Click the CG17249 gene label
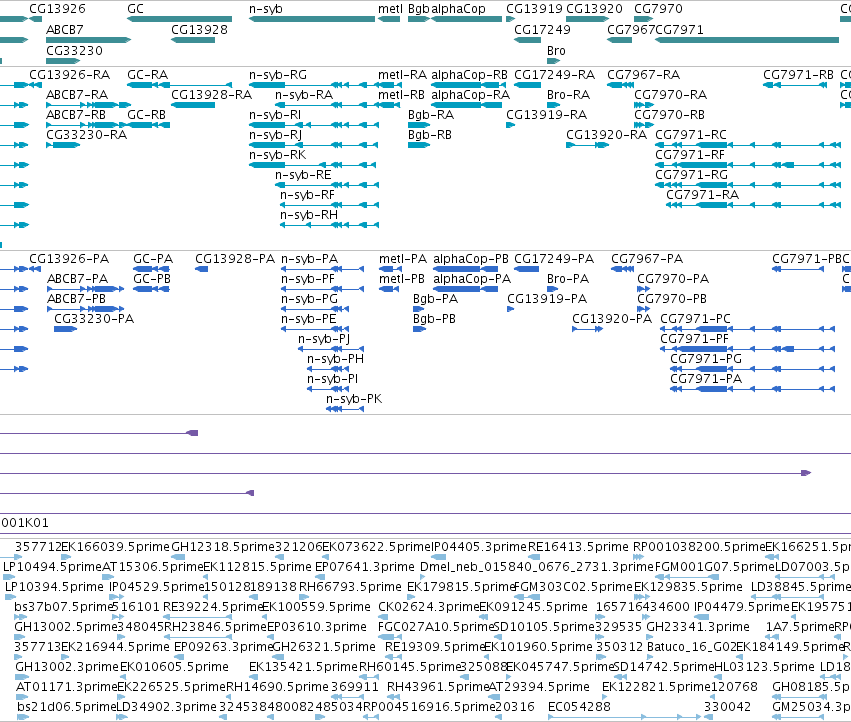The width and height of the screenshot is (851, 722). 542,29
